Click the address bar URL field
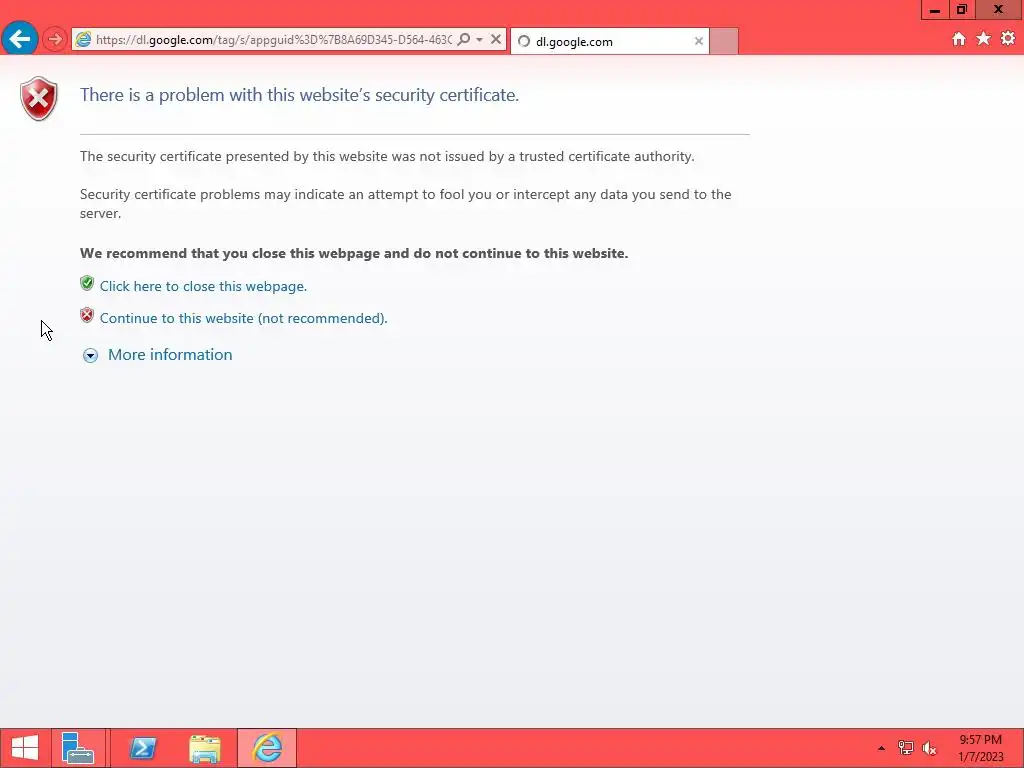 273,40
